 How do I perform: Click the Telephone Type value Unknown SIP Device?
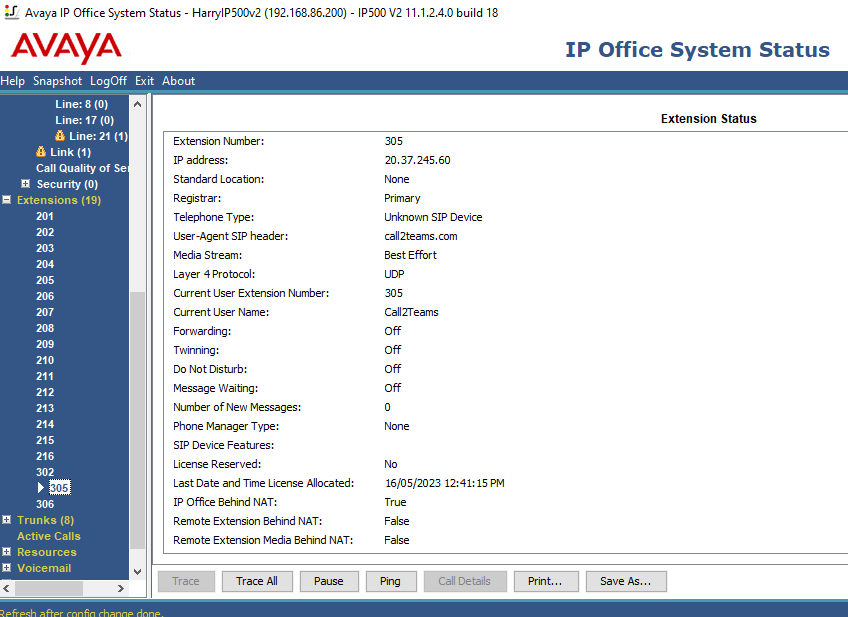pos(433,217)
